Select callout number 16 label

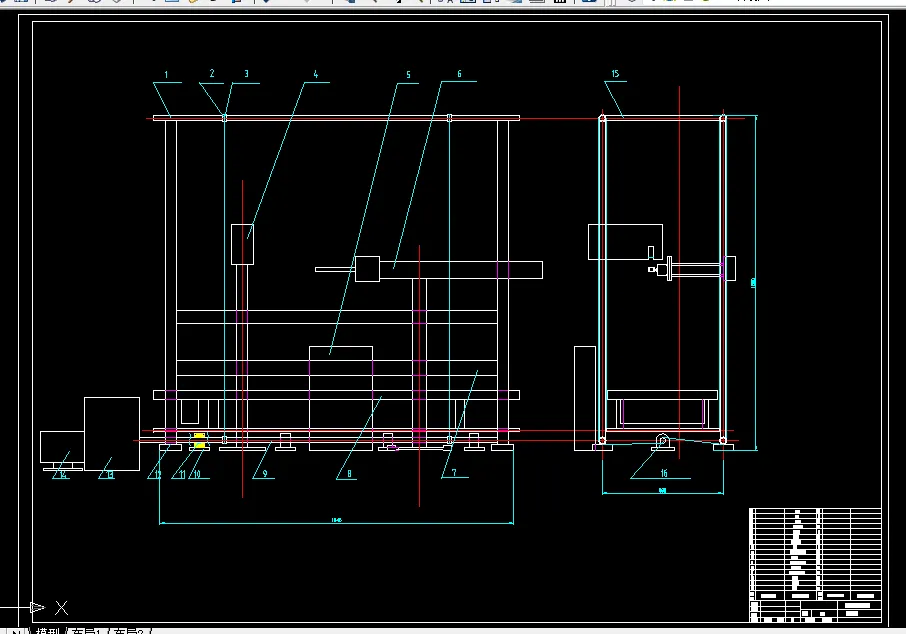pos(664,473)
